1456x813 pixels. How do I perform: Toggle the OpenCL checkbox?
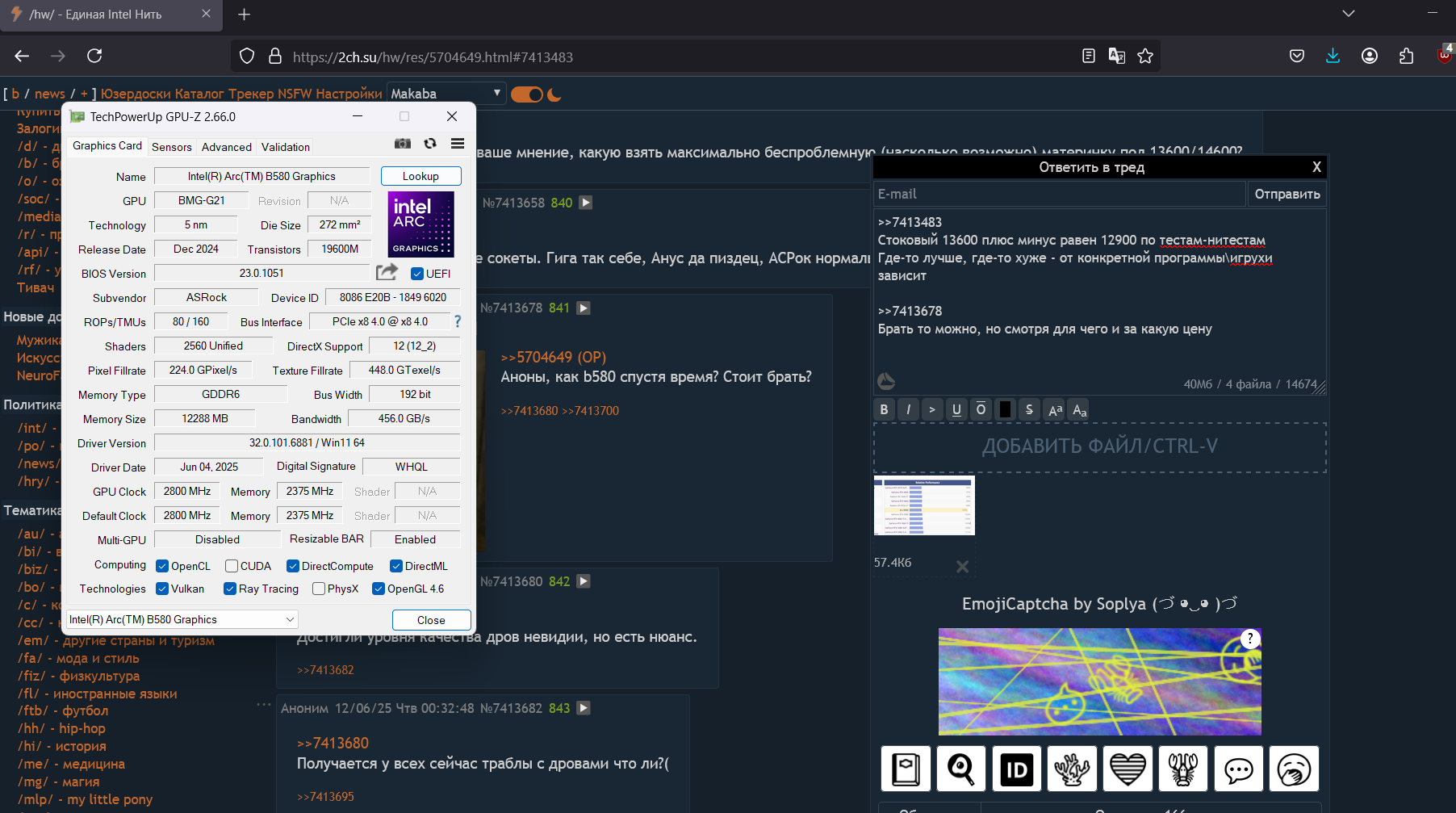pos(162,566)
